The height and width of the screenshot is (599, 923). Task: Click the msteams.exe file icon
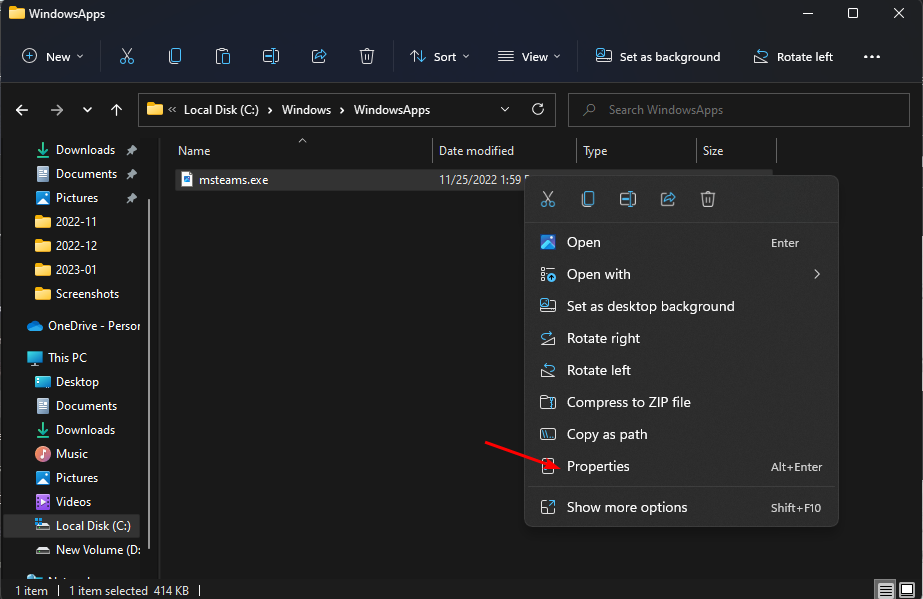click(187, 179)
